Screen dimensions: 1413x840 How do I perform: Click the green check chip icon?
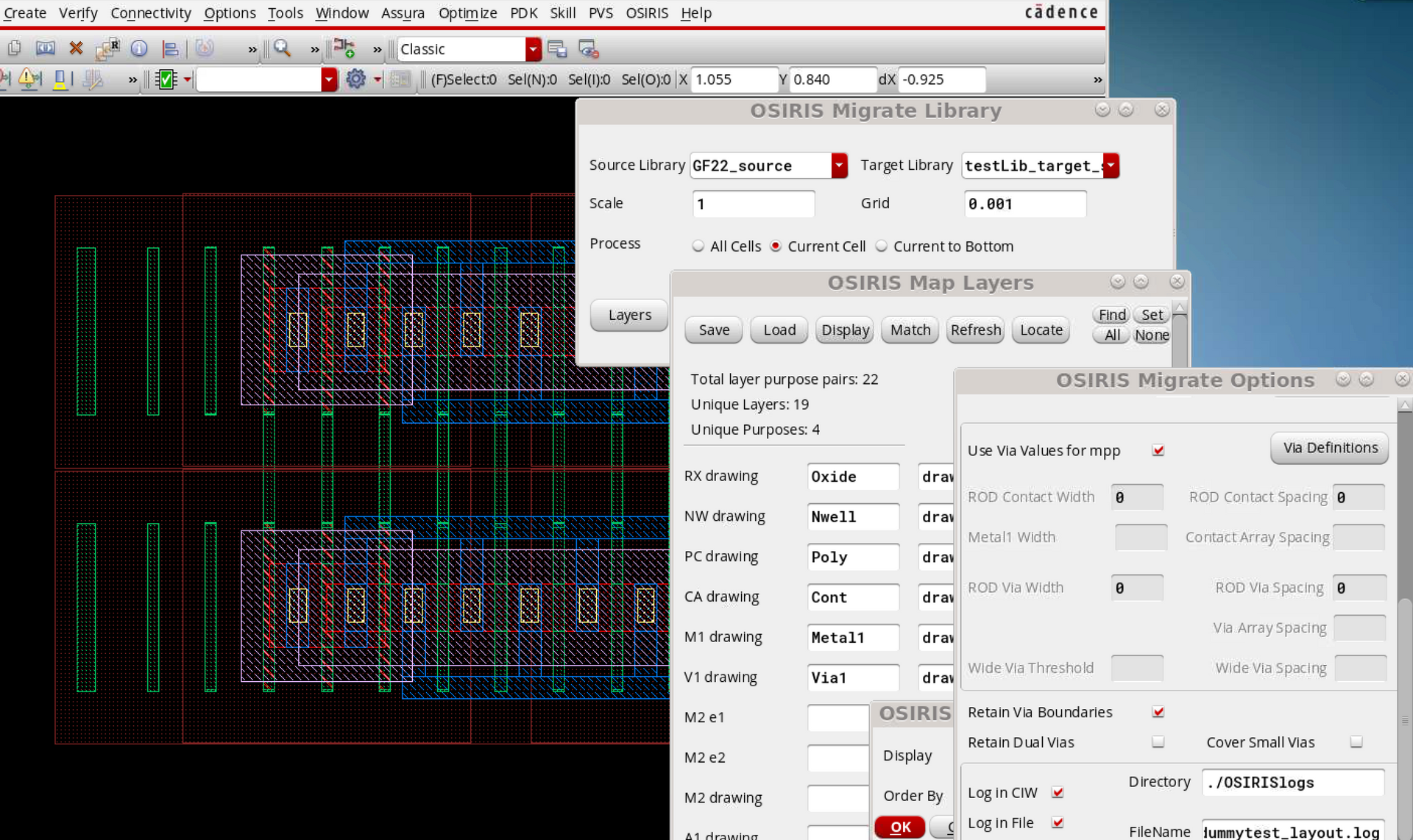click(166, 79)
